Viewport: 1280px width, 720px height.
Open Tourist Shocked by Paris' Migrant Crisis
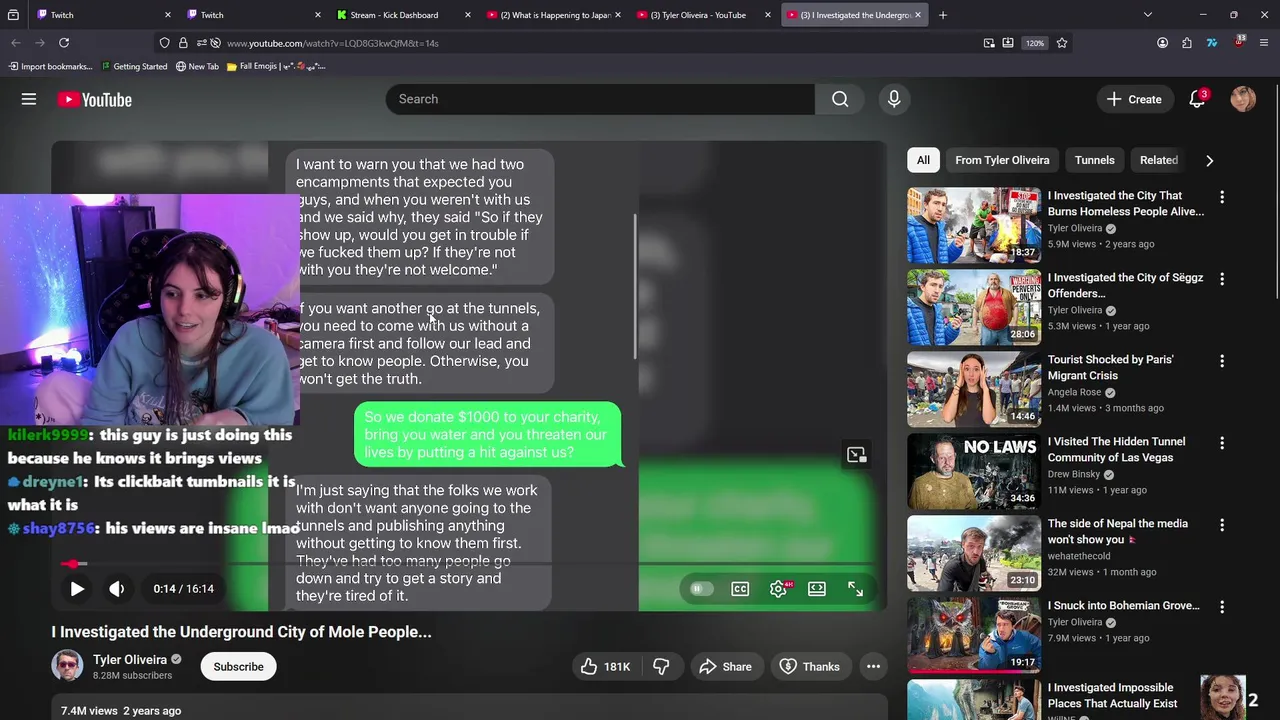(x=1110, y=367)
